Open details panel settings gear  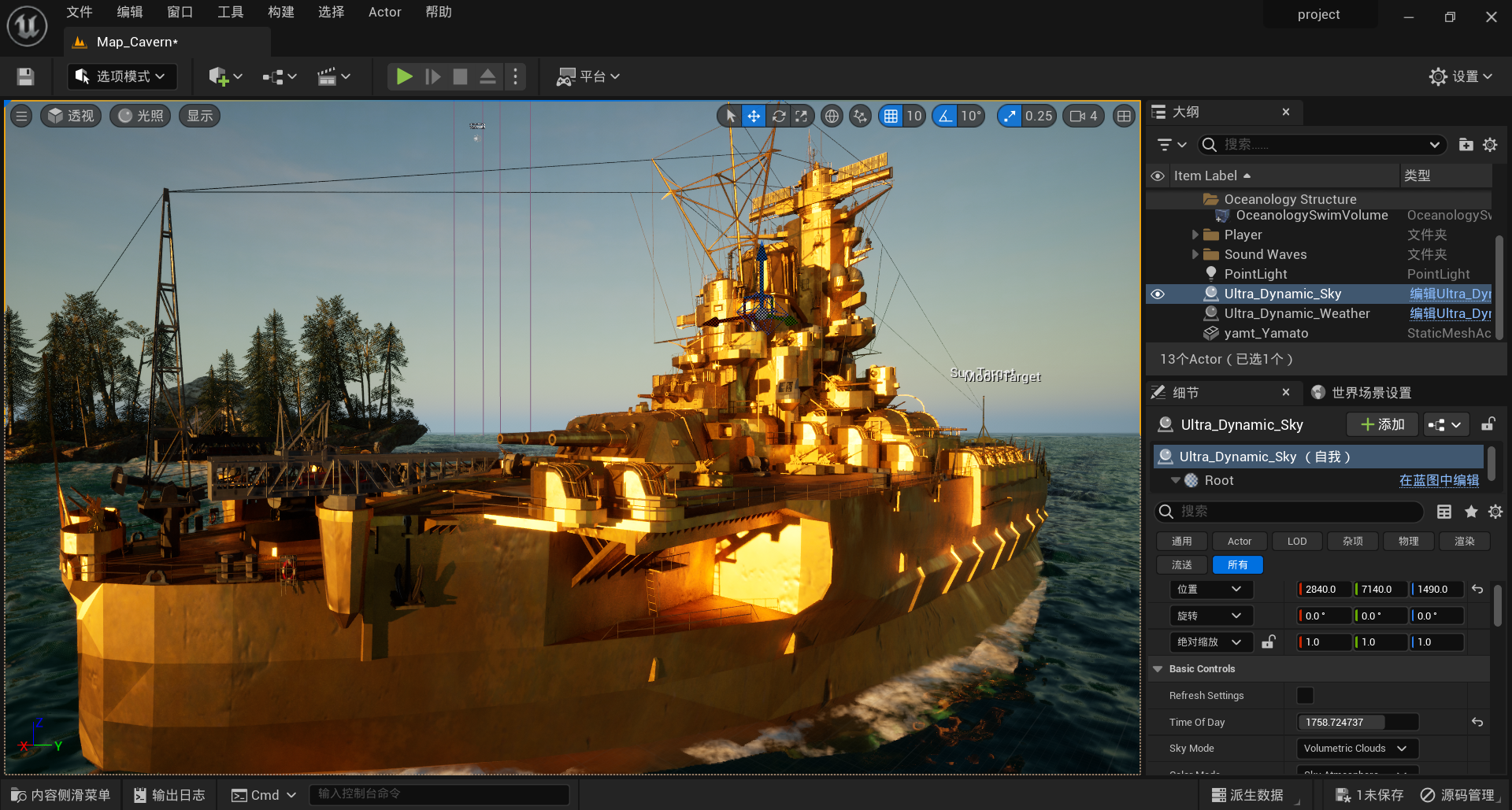click(x=1495, y=512)
